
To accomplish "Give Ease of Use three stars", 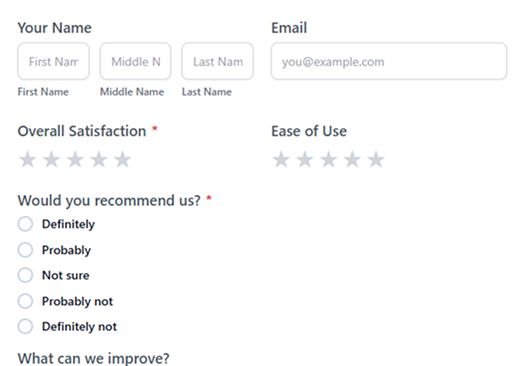I will pos(329,159).
